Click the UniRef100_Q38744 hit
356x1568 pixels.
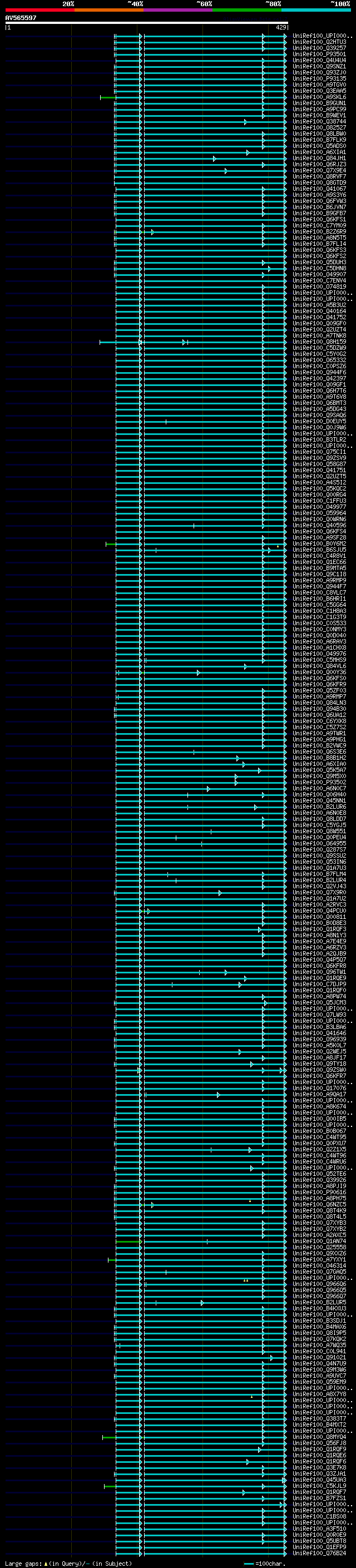319,122
